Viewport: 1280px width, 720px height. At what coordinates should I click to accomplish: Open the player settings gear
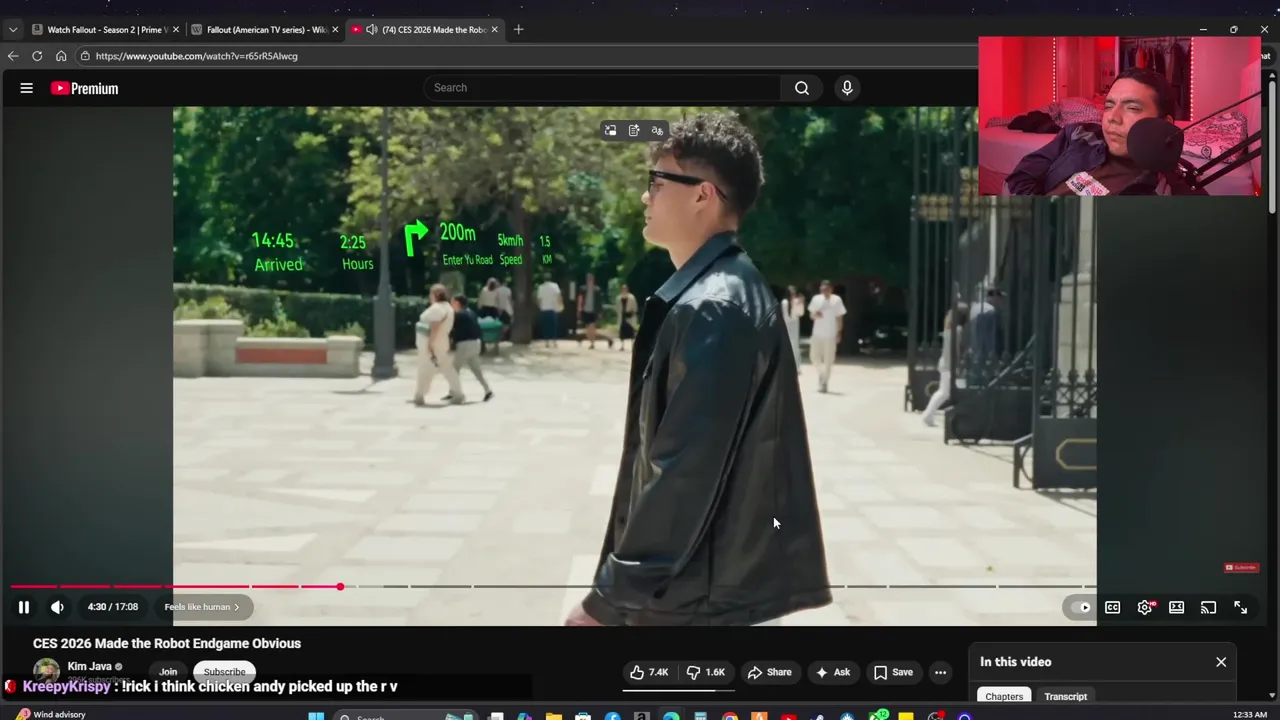pos(1145,607)
